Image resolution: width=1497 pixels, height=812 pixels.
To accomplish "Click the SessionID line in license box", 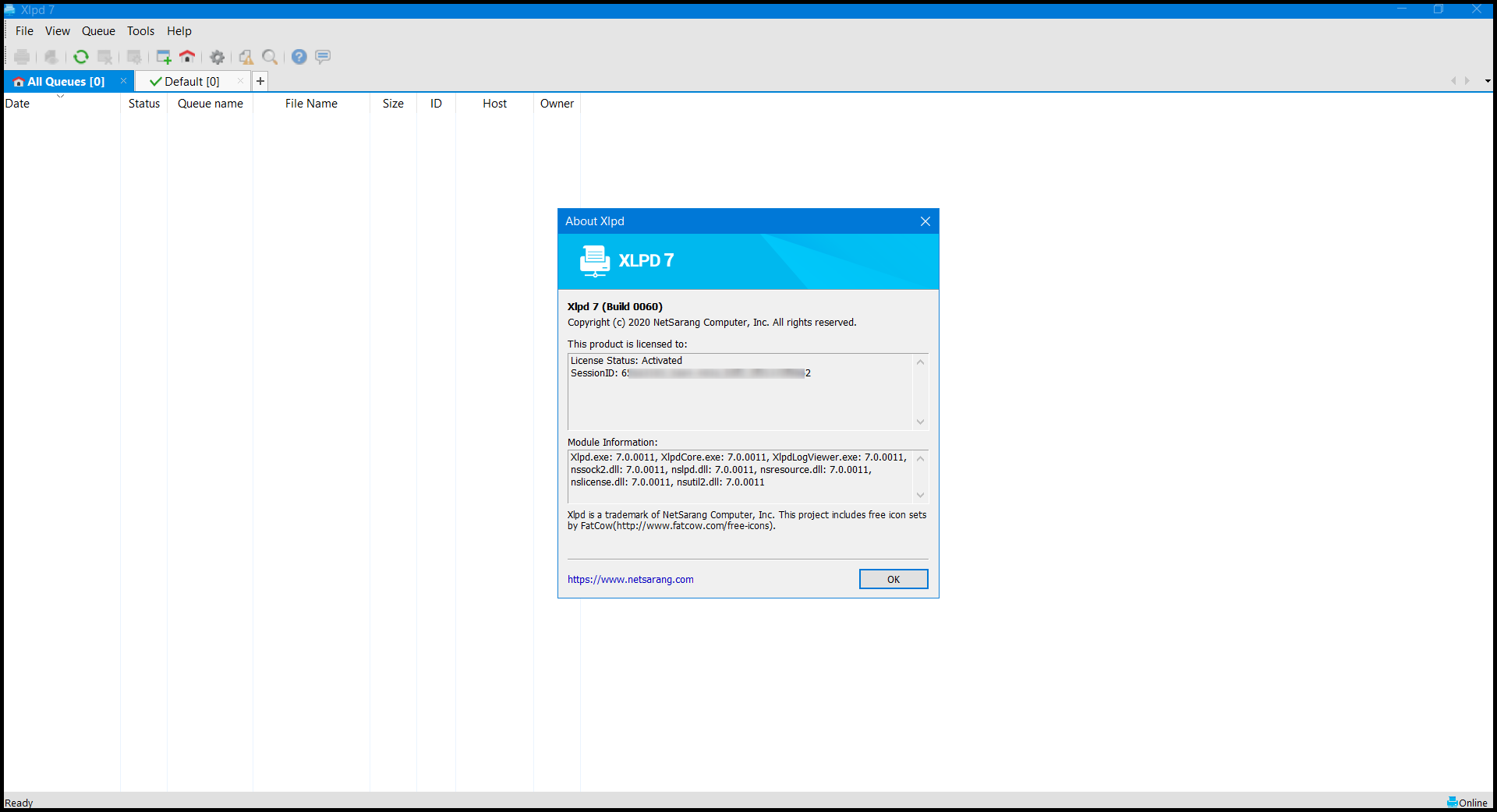I will coord(691,373).
